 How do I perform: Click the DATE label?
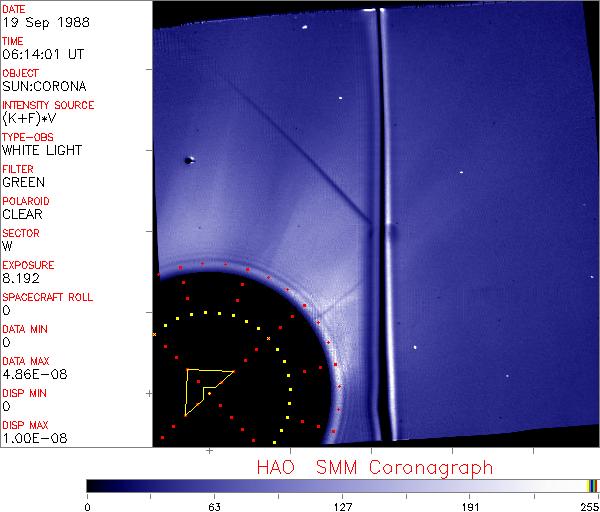click(14, 9)
